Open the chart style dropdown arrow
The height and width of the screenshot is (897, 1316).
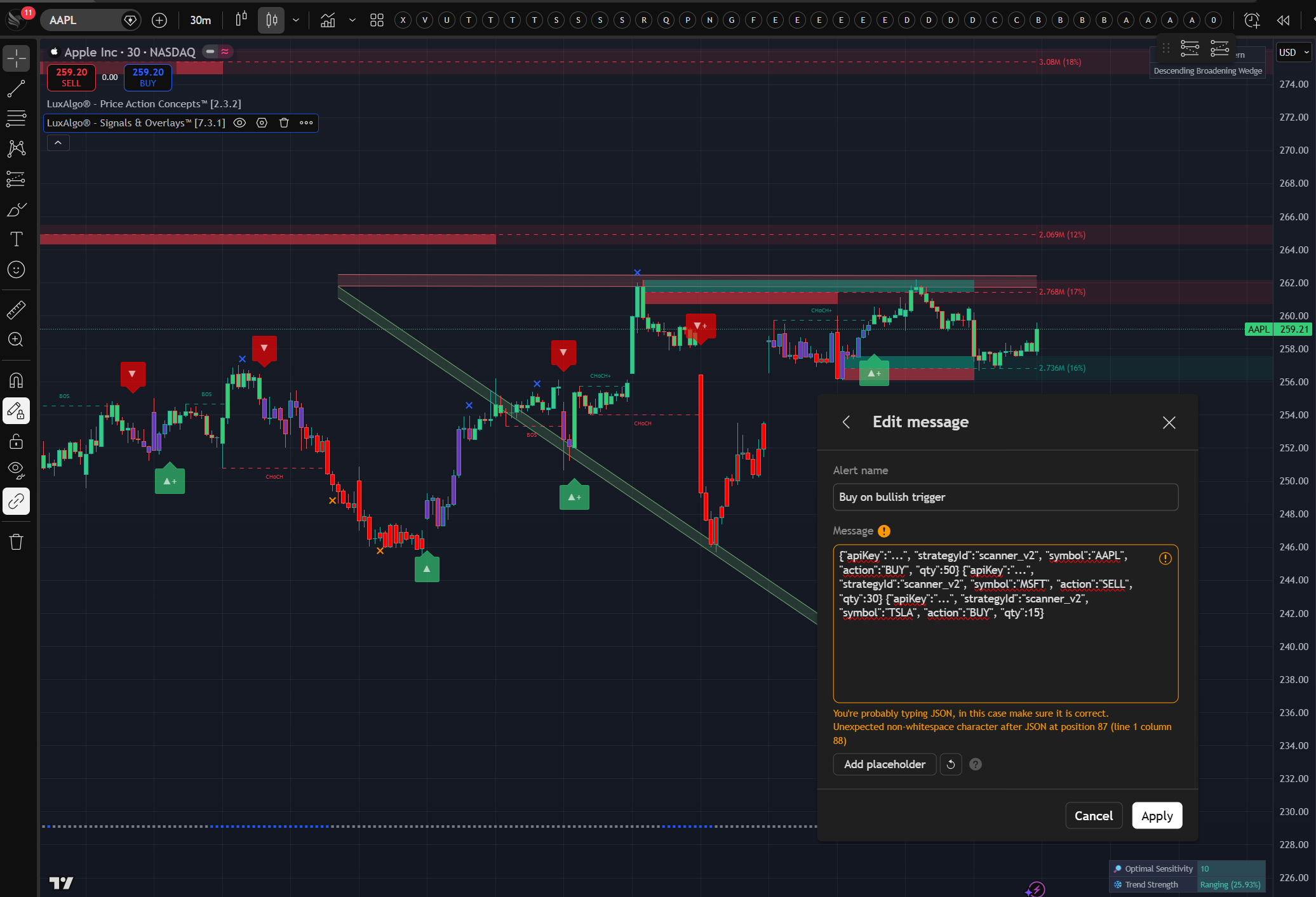pyautogui.click(x=296, y=20)
